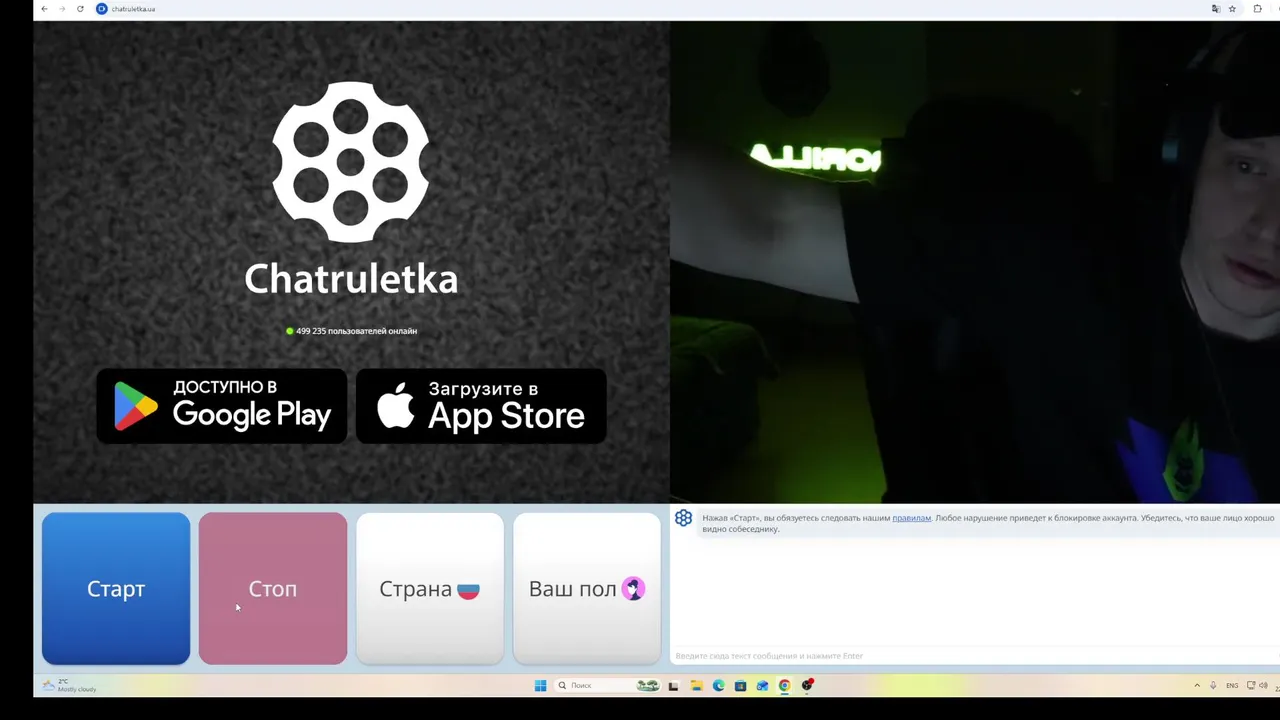Image resolution: width=1280 pixels, height=720 pixels.
Task: Bookmark the page with star icon
Action: [1232, 9]
